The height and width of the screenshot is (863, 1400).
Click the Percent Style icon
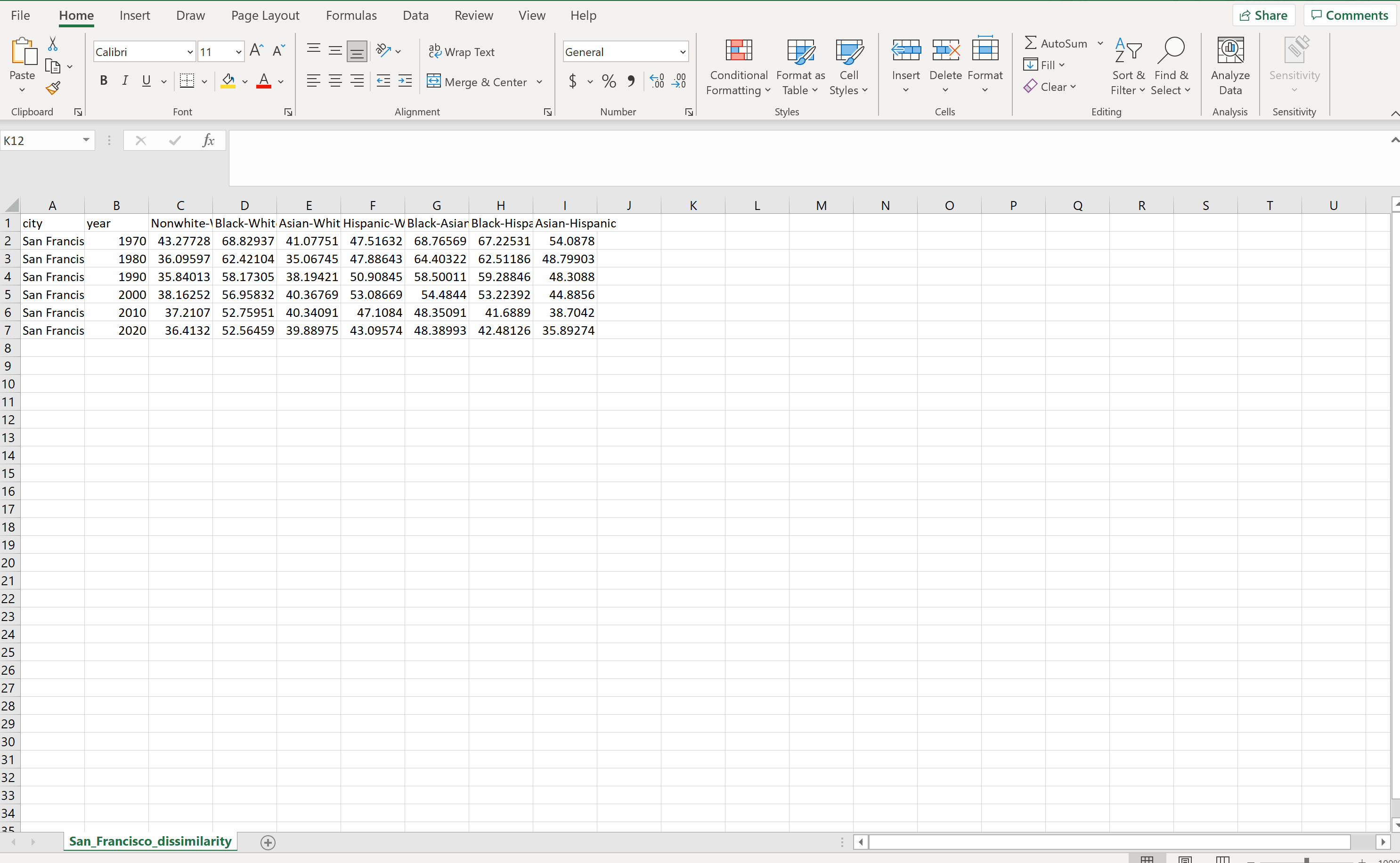pos(609,81)
